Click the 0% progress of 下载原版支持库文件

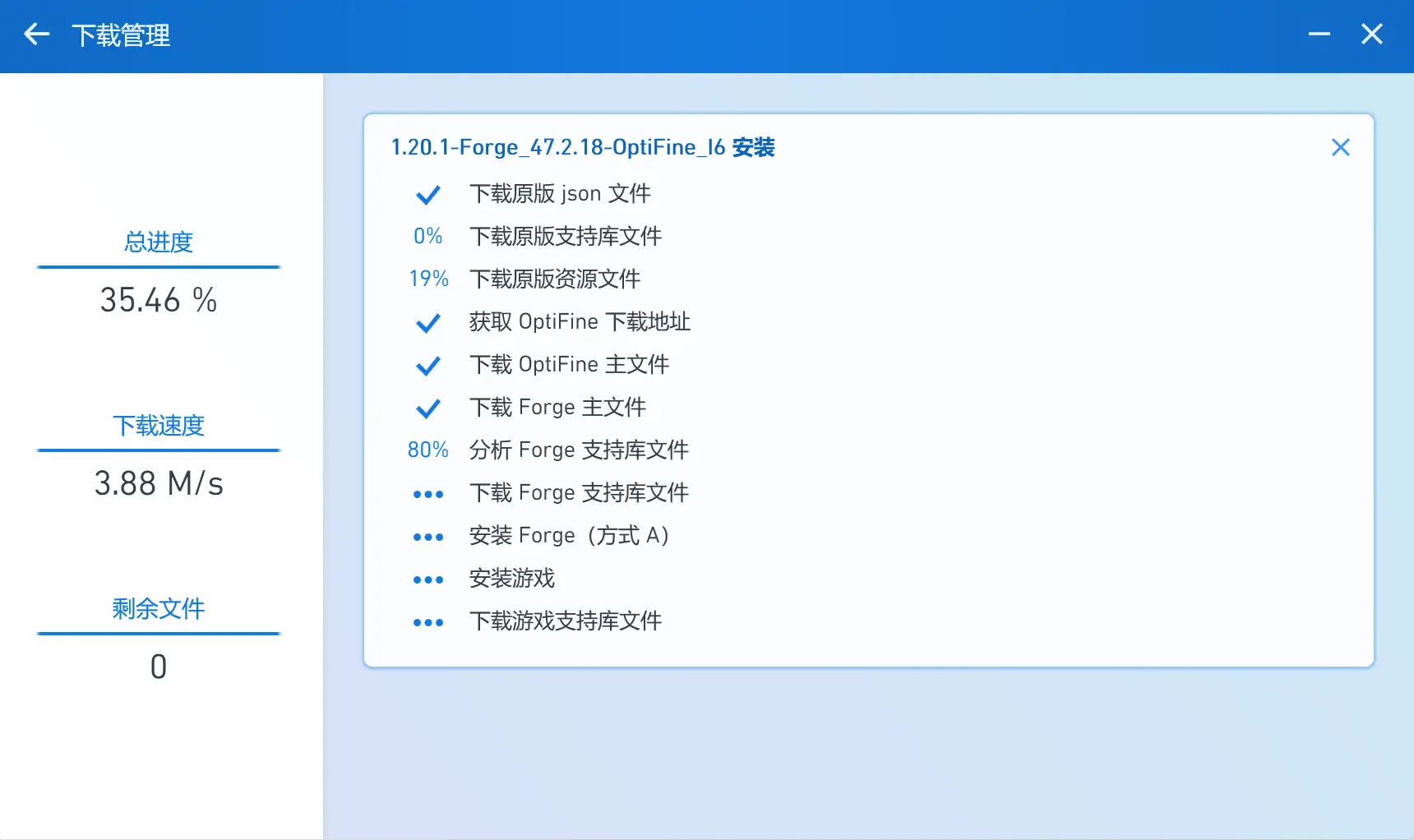(428, 236)
